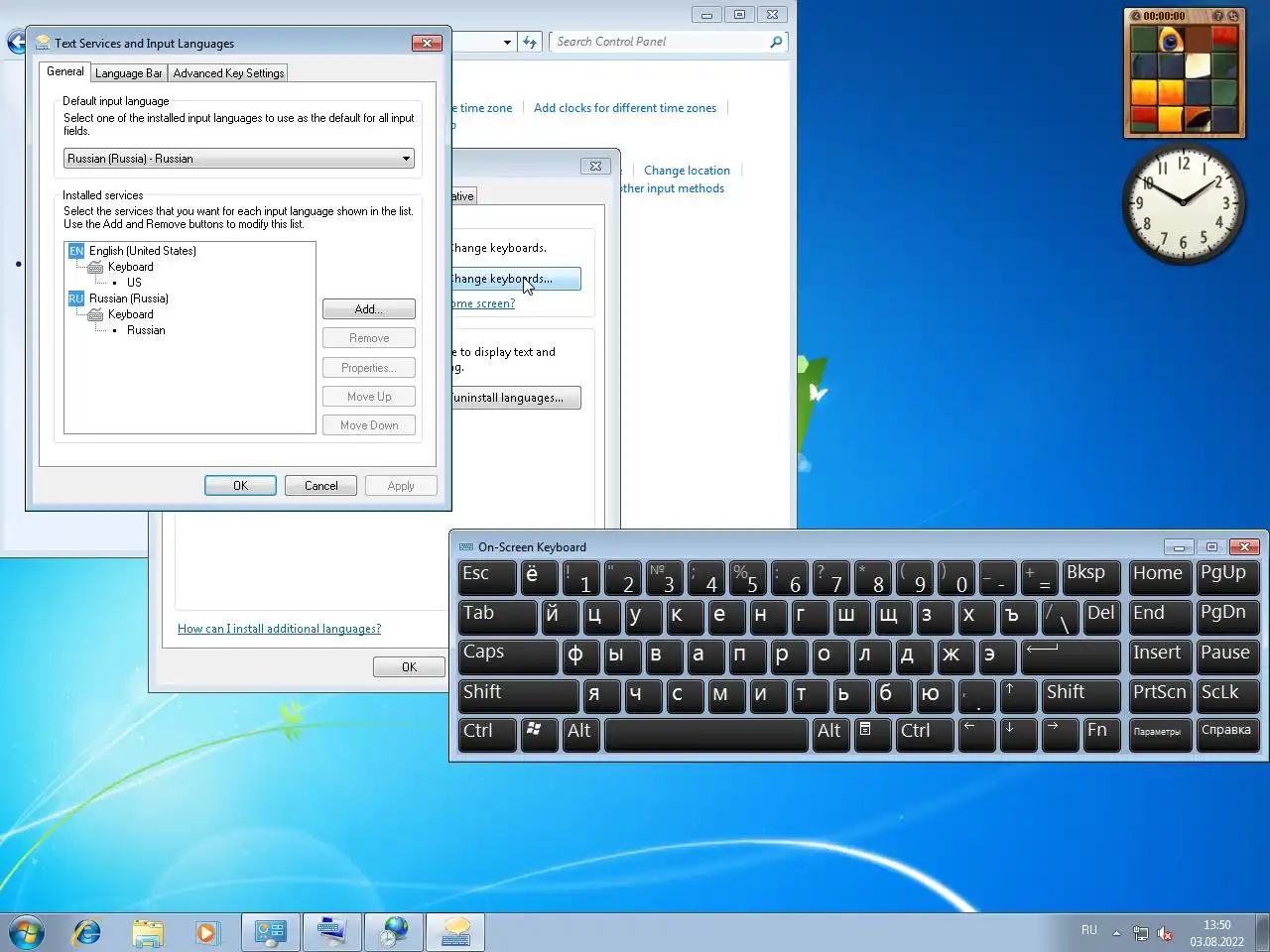Click the Bksp key on keyboard

[1090, 576]
